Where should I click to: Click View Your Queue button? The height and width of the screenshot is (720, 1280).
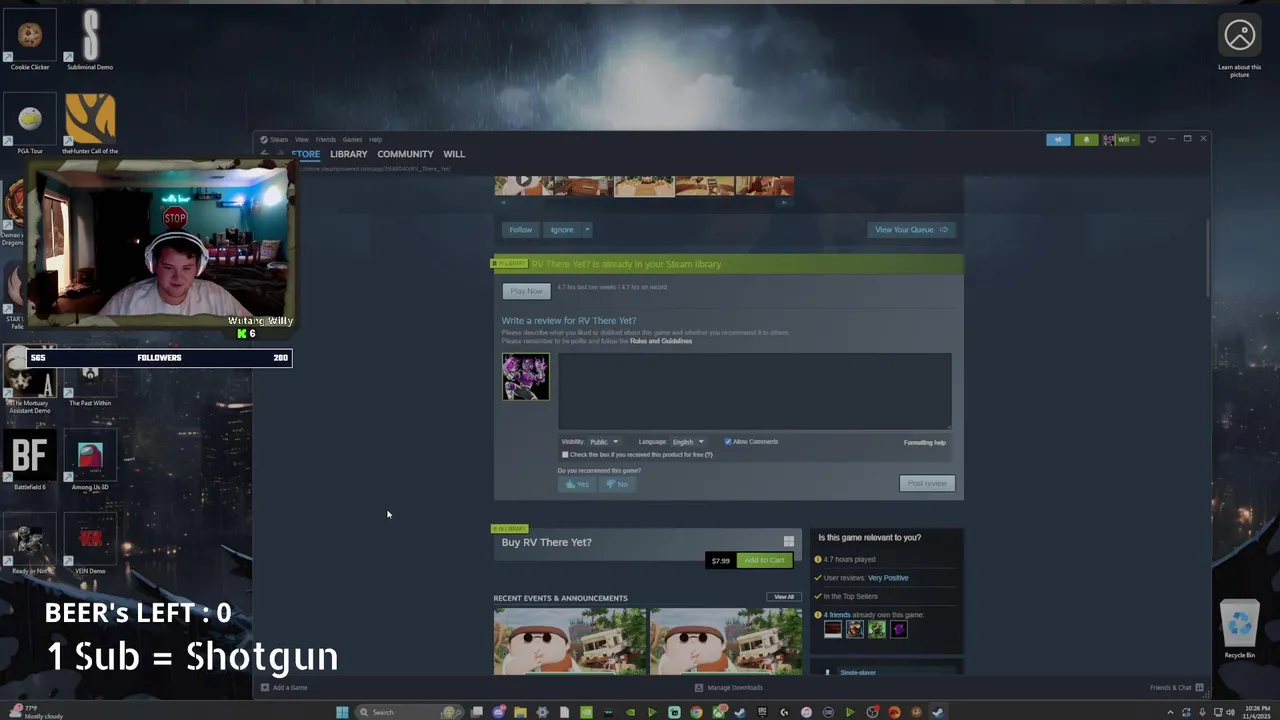coord(911,230)
